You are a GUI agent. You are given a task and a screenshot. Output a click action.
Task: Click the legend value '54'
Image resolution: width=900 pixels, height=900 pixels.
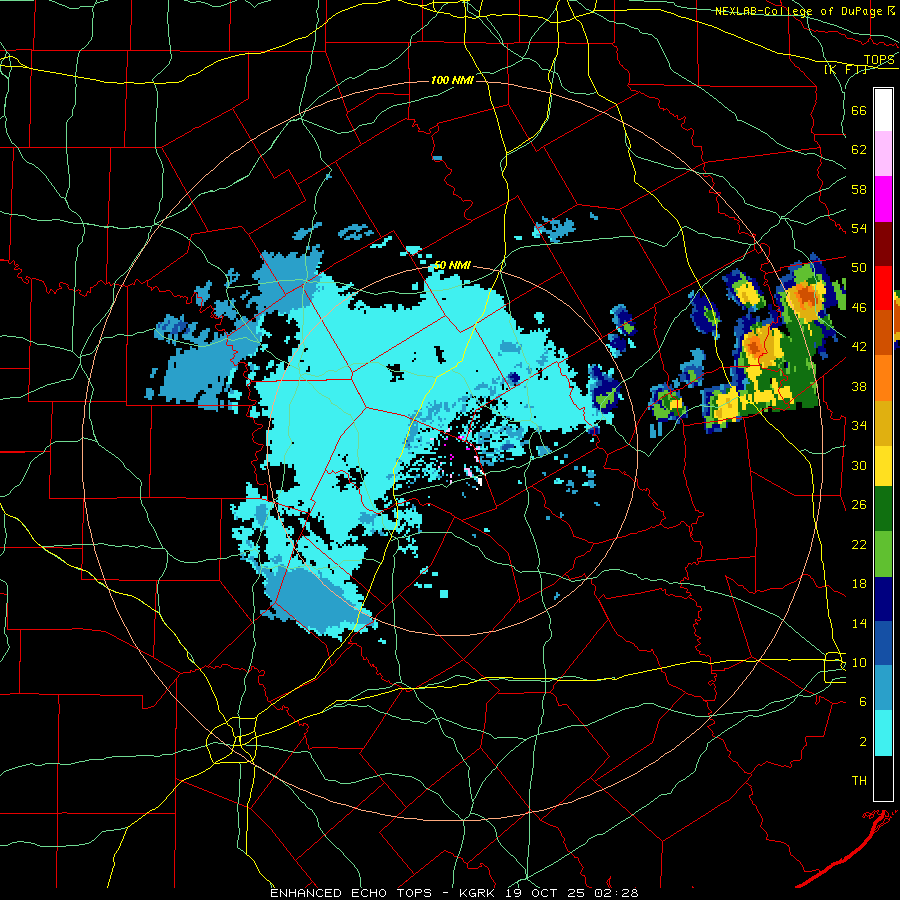point(859,228)
